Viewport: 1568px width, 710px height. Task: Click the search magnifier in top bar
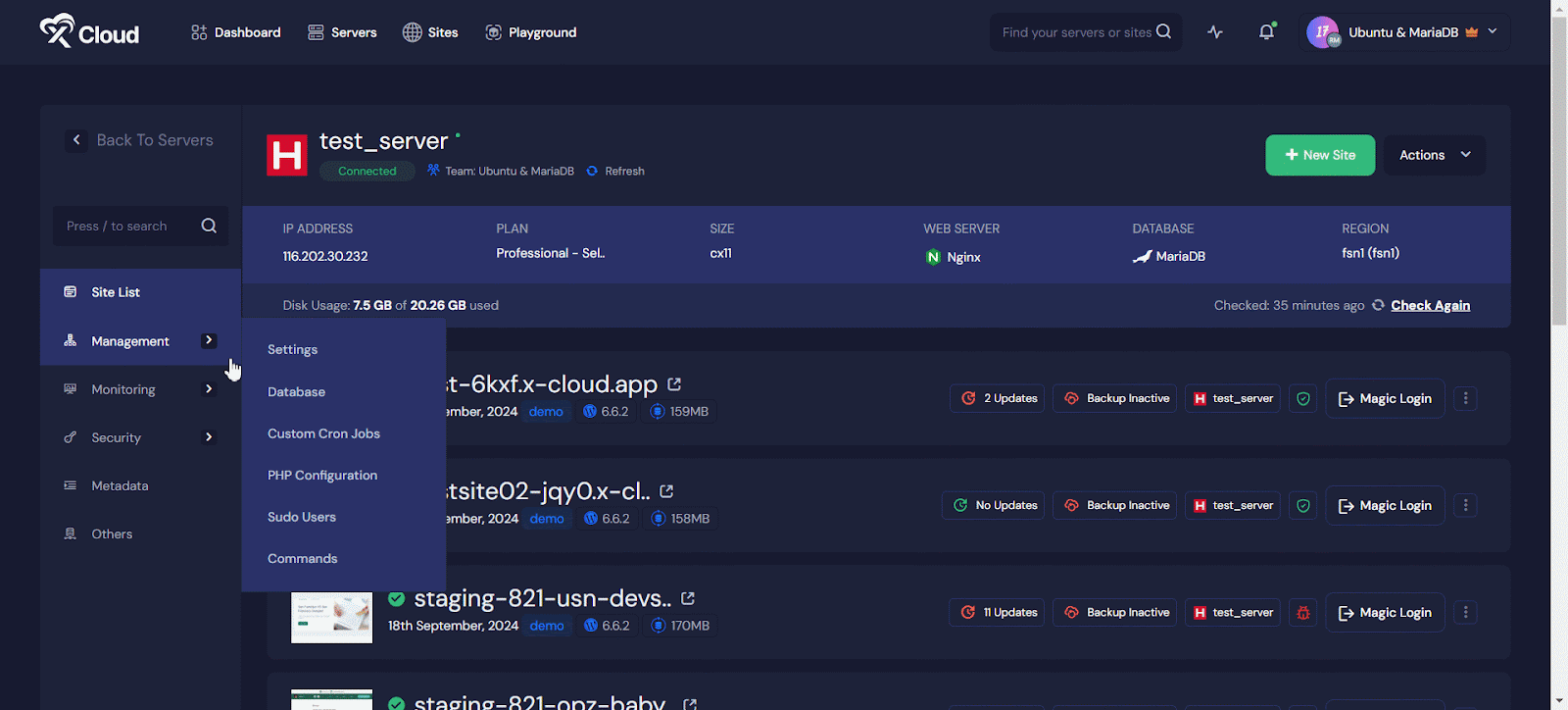(1163, 31)
